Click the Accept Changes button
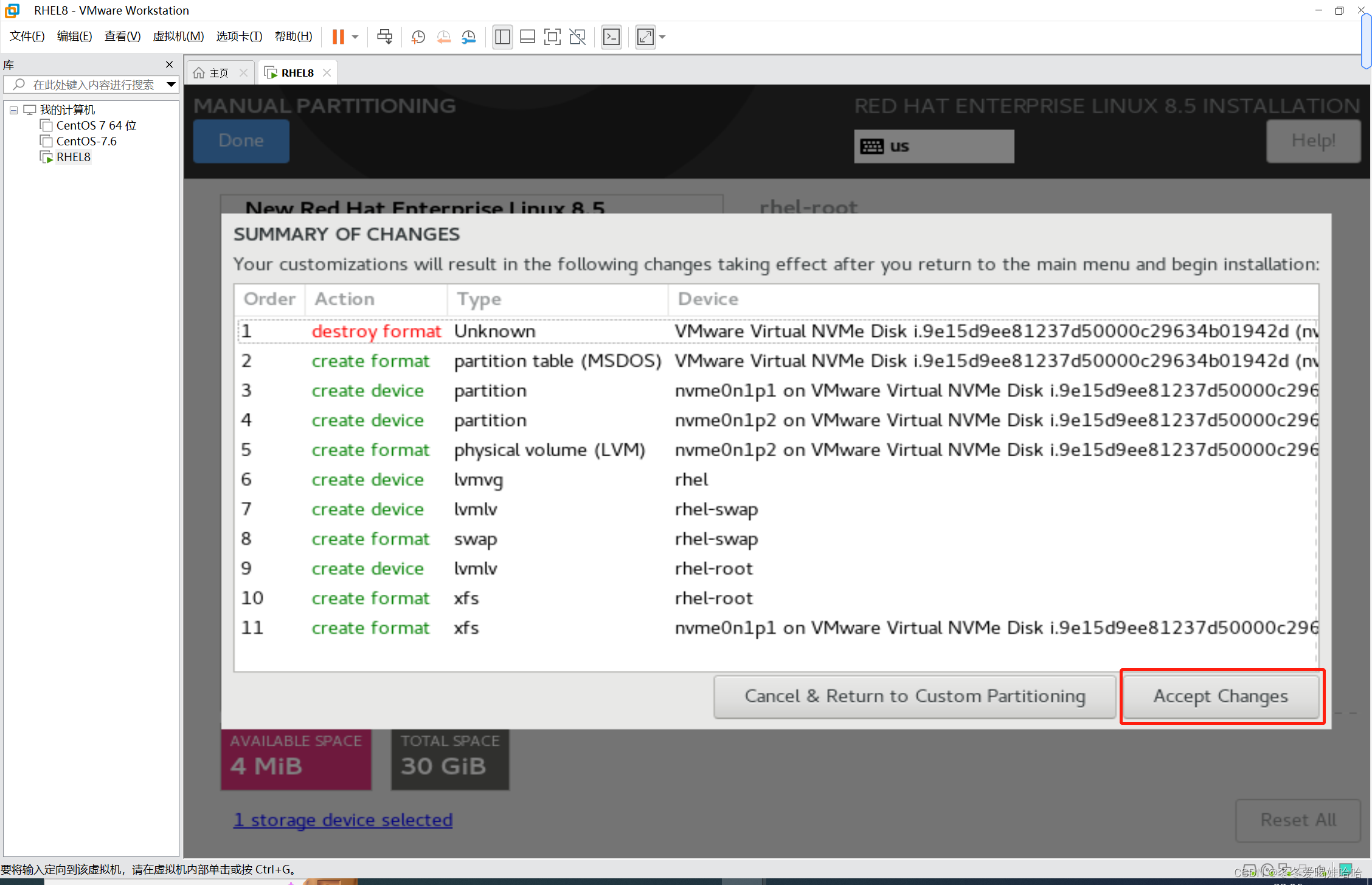The image size is (1372, 885). [x=1221, y=696]
